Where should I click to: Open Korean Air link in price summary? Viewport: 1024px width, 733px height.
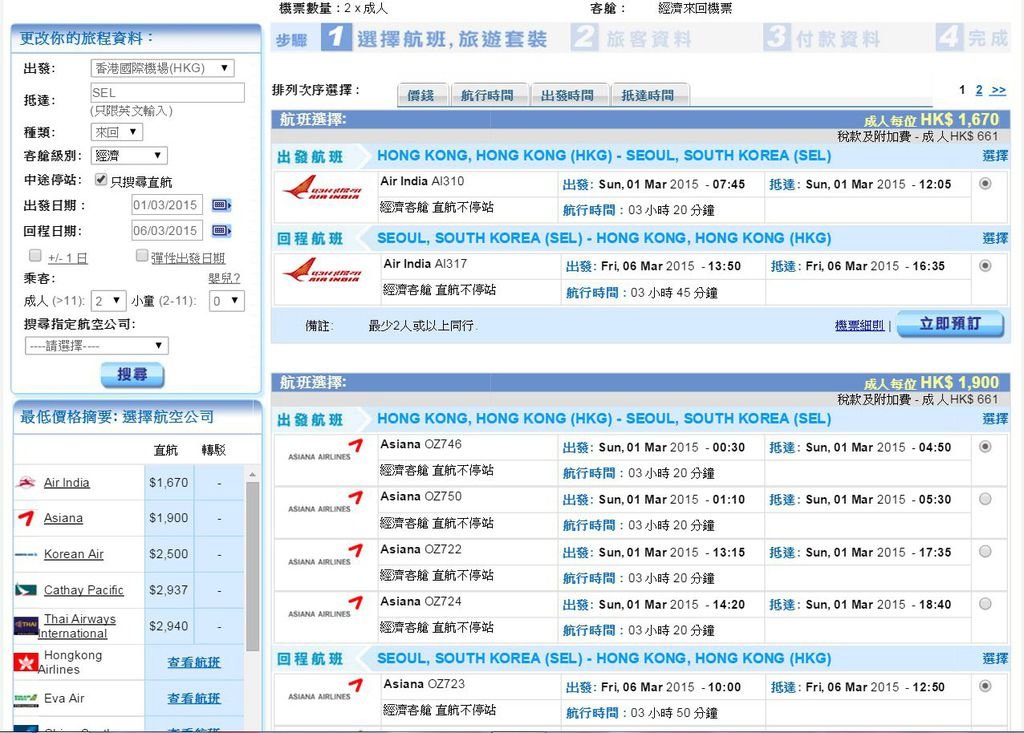(x=74, y=554)
